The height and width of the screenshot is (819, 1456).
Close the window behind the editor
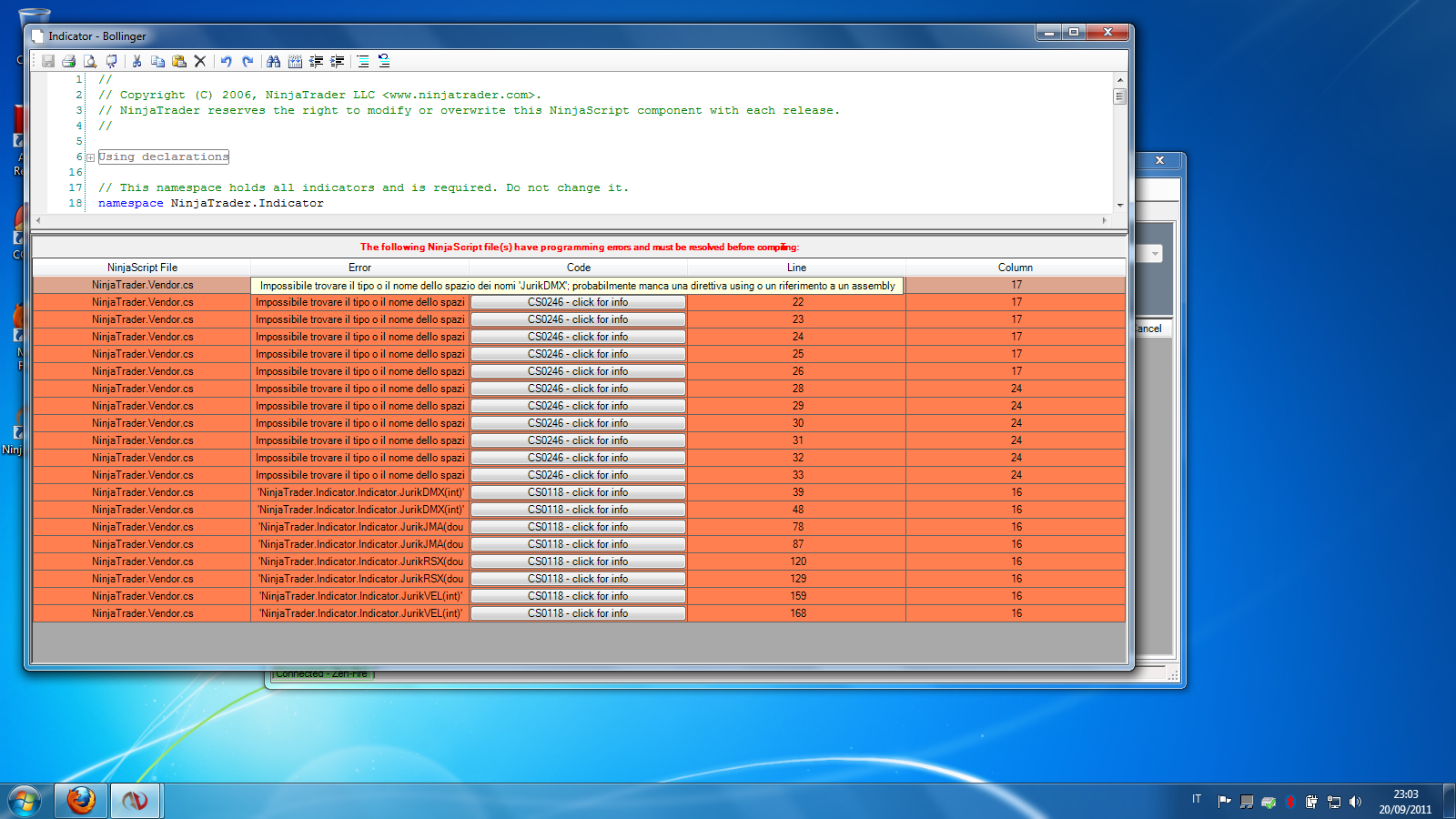(1159, 160)
